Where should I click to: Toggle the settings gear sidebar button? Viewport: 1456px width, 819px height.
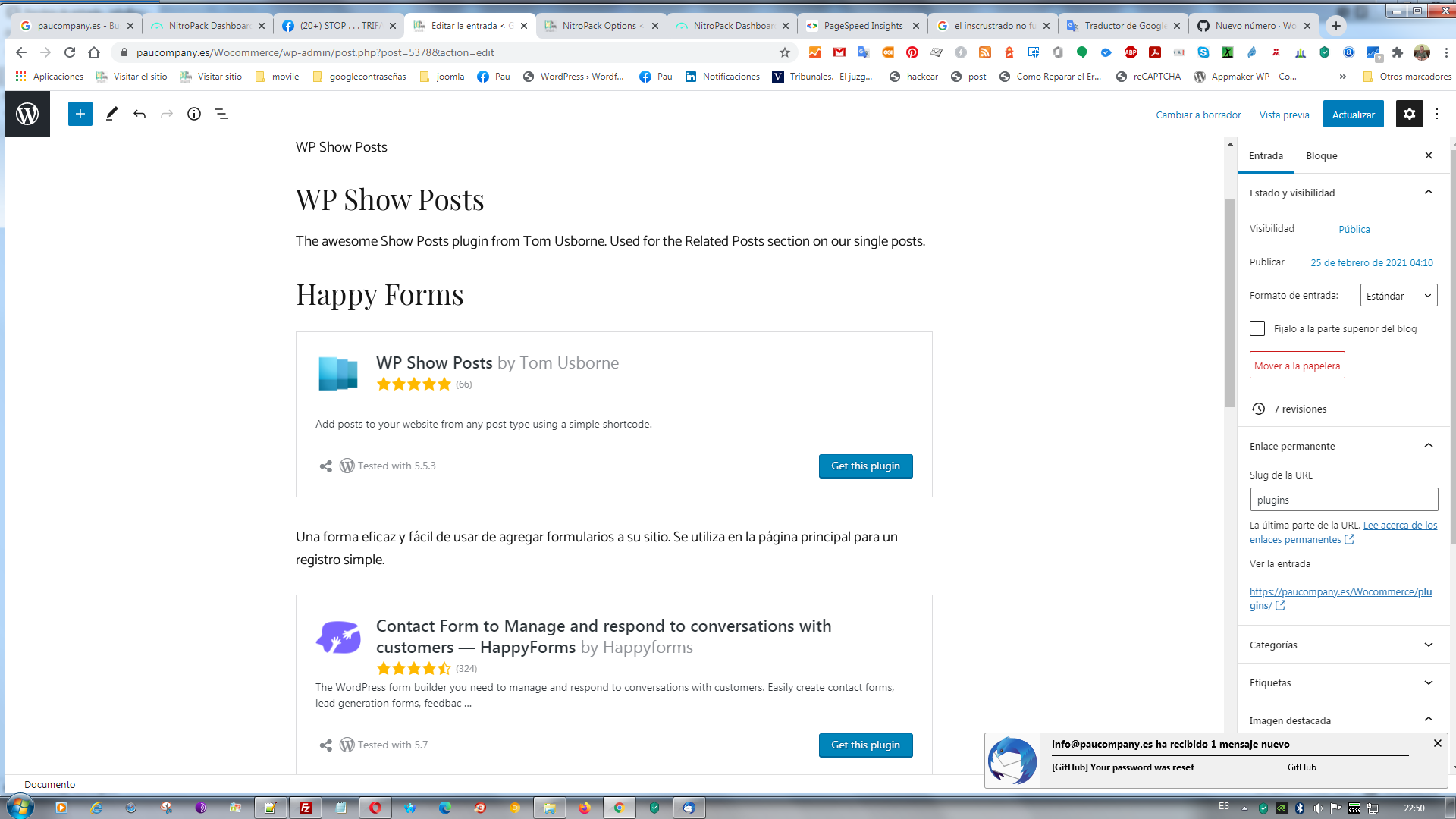coord(1409,114)
